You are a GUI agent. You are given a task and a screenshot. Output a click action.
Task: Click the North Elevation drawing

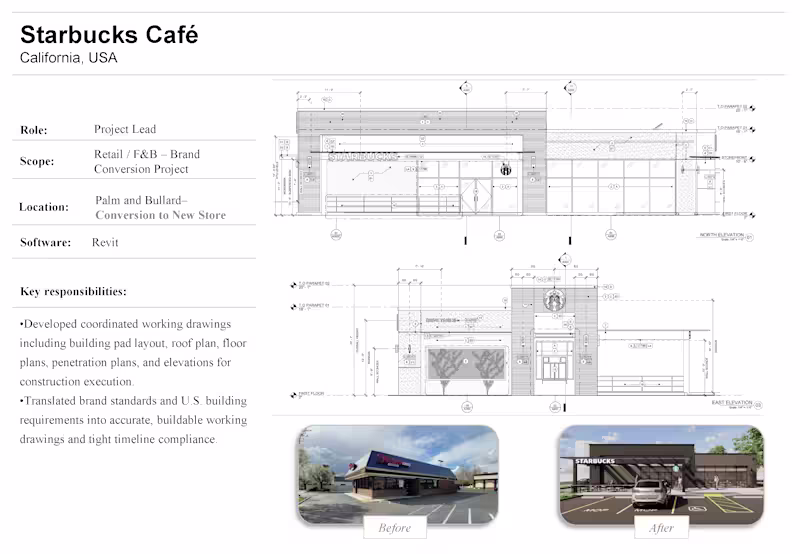[514, 162]
